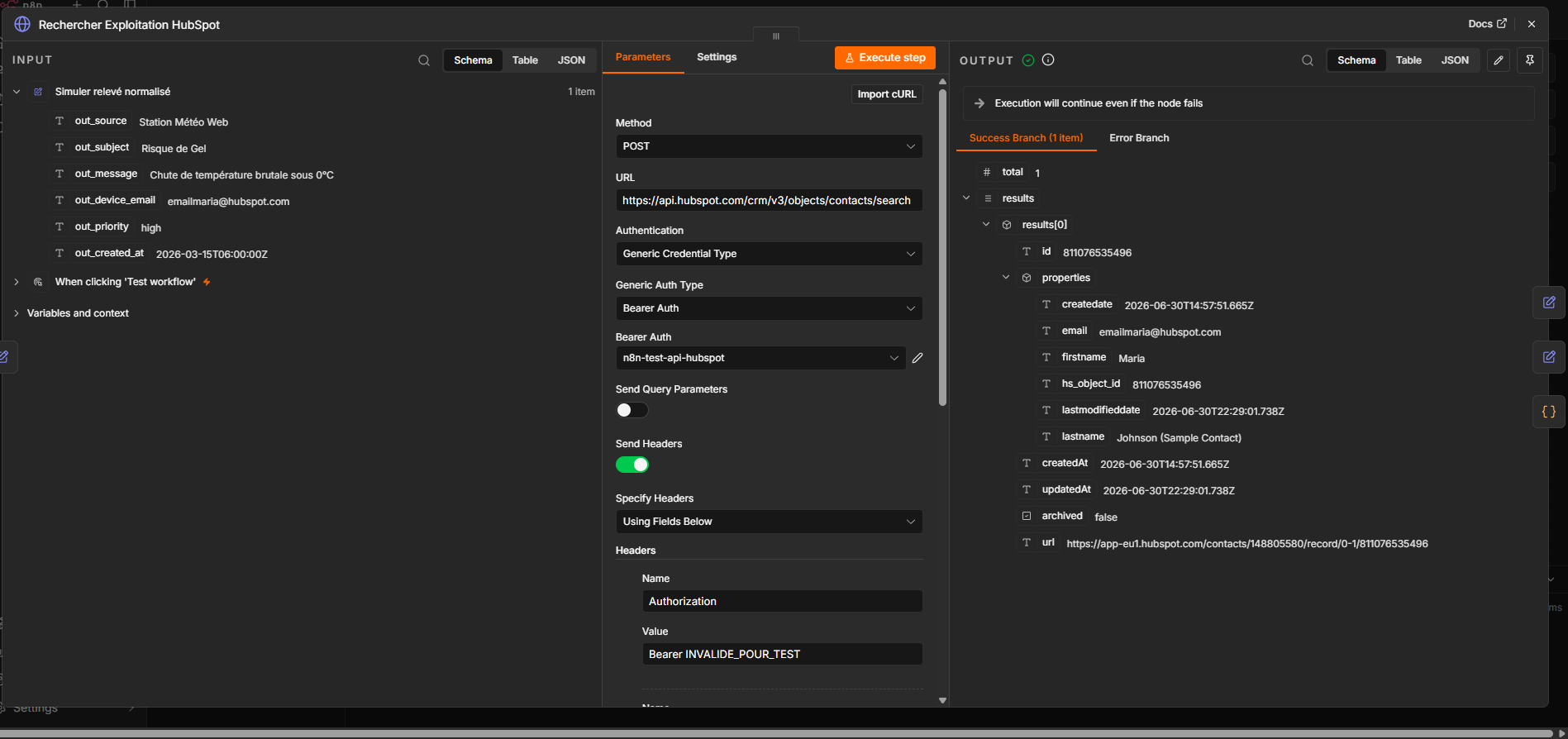
Task: Open the Error Branch tab
Action: 1139,138
